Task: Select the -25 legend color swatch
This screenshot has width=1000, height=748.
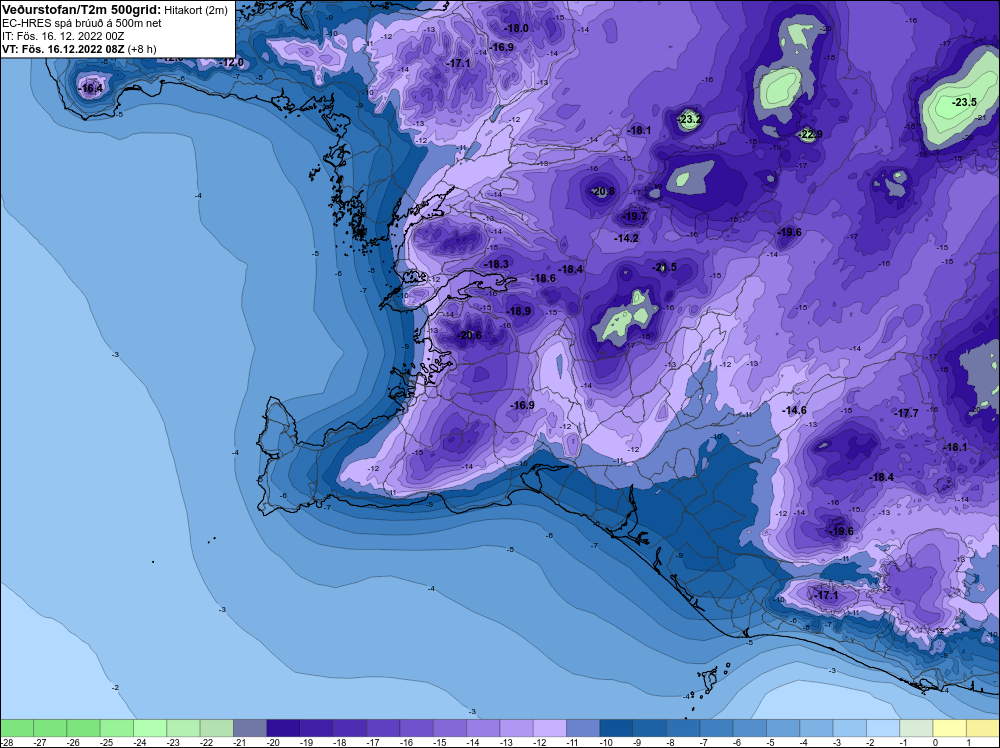Action: (x=117, y=728)
